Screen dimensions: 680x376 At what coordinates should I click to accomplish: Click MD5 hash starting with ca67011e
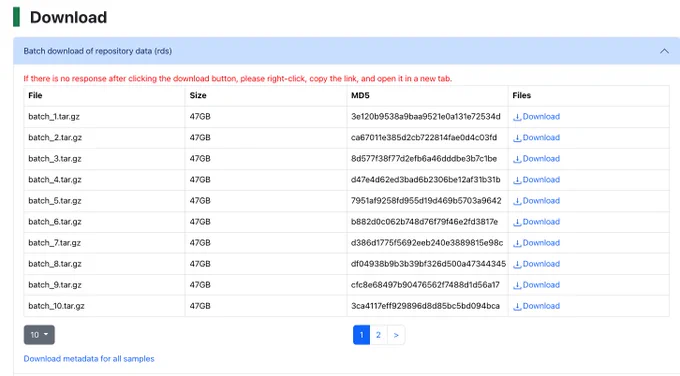424,137
